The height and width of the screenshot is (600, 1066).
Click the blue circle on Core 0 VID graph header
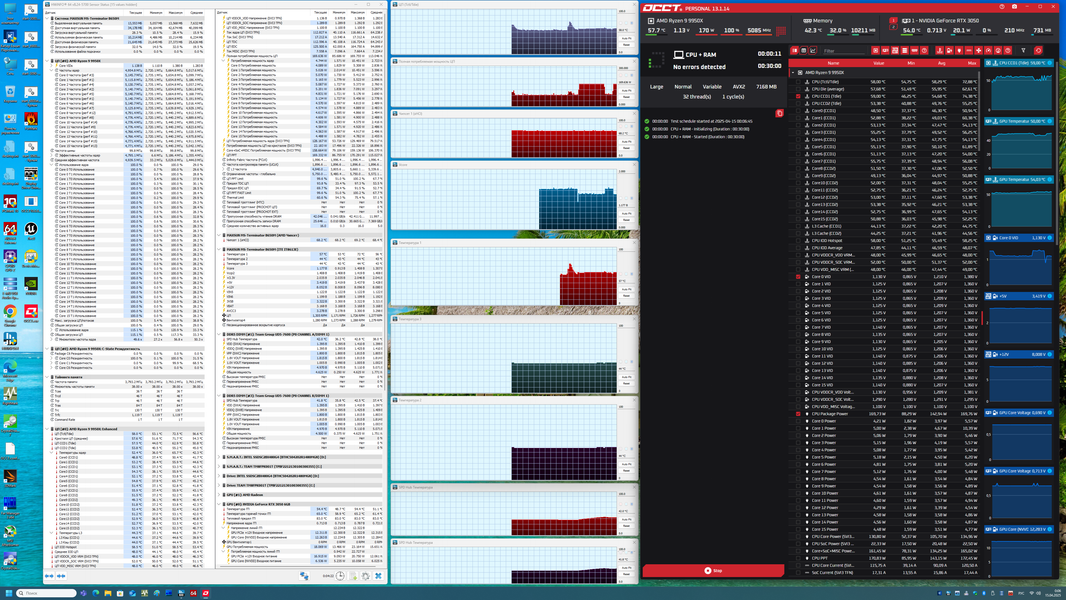click(1050, 238)
